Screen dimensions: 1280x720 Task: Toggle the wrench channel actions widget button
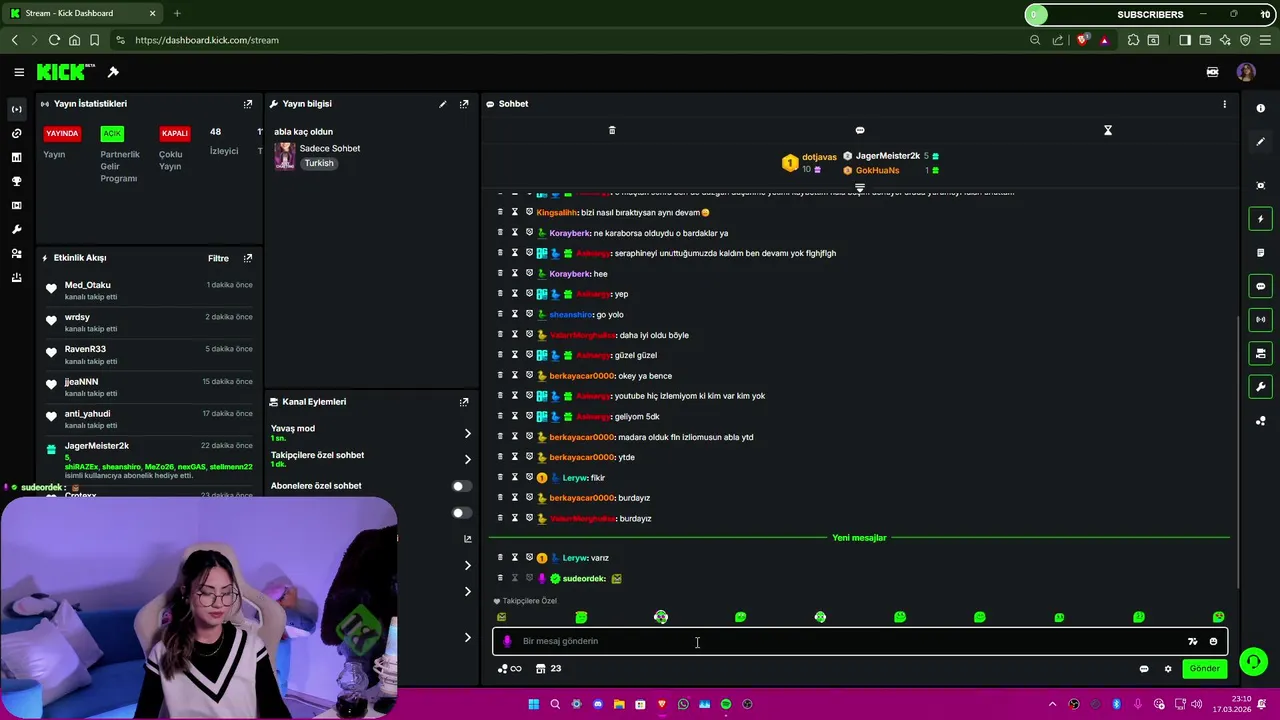pos(1261,387)
